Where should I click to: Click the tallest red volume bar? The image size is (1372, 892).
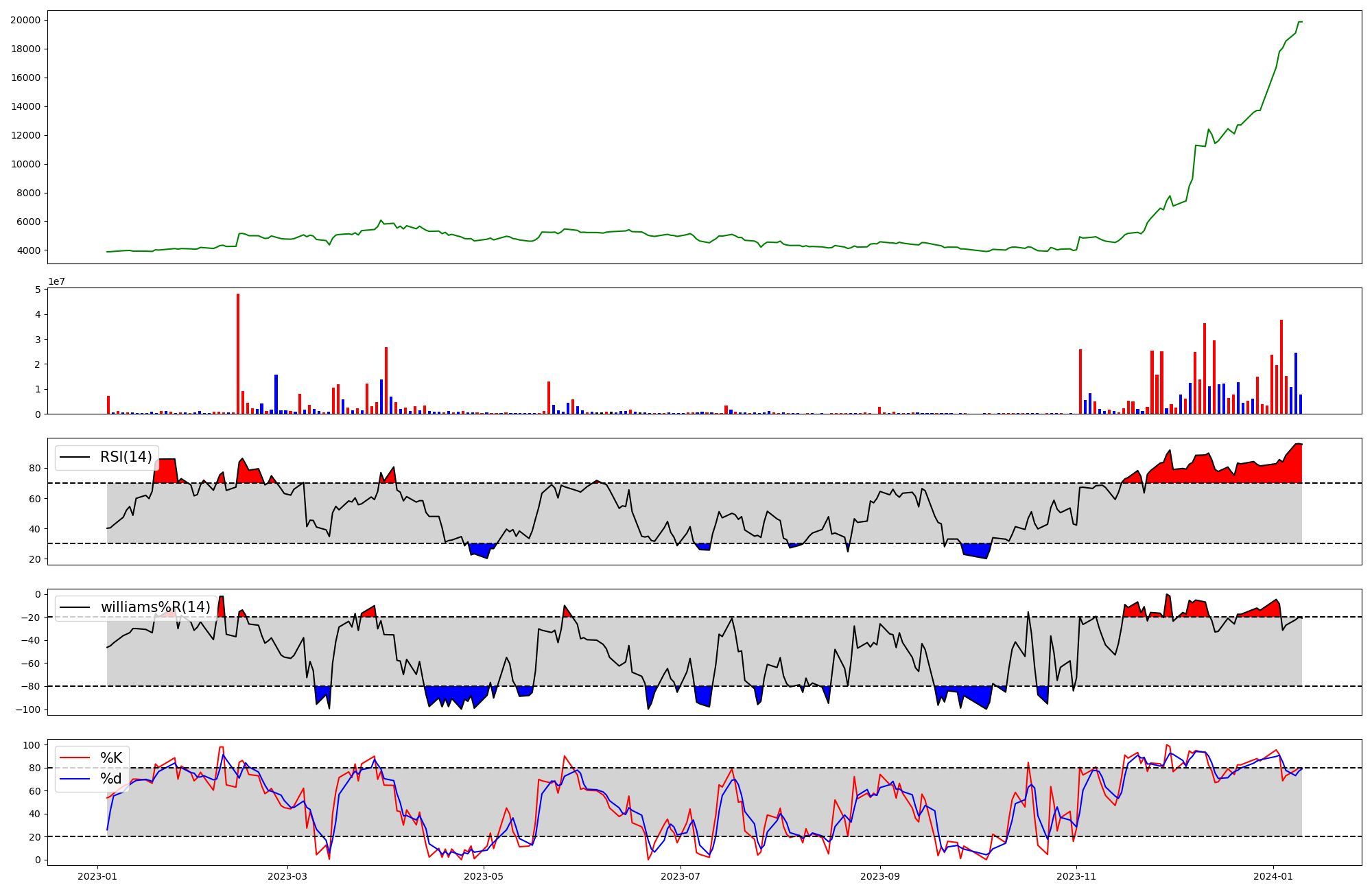click(238, 353)
